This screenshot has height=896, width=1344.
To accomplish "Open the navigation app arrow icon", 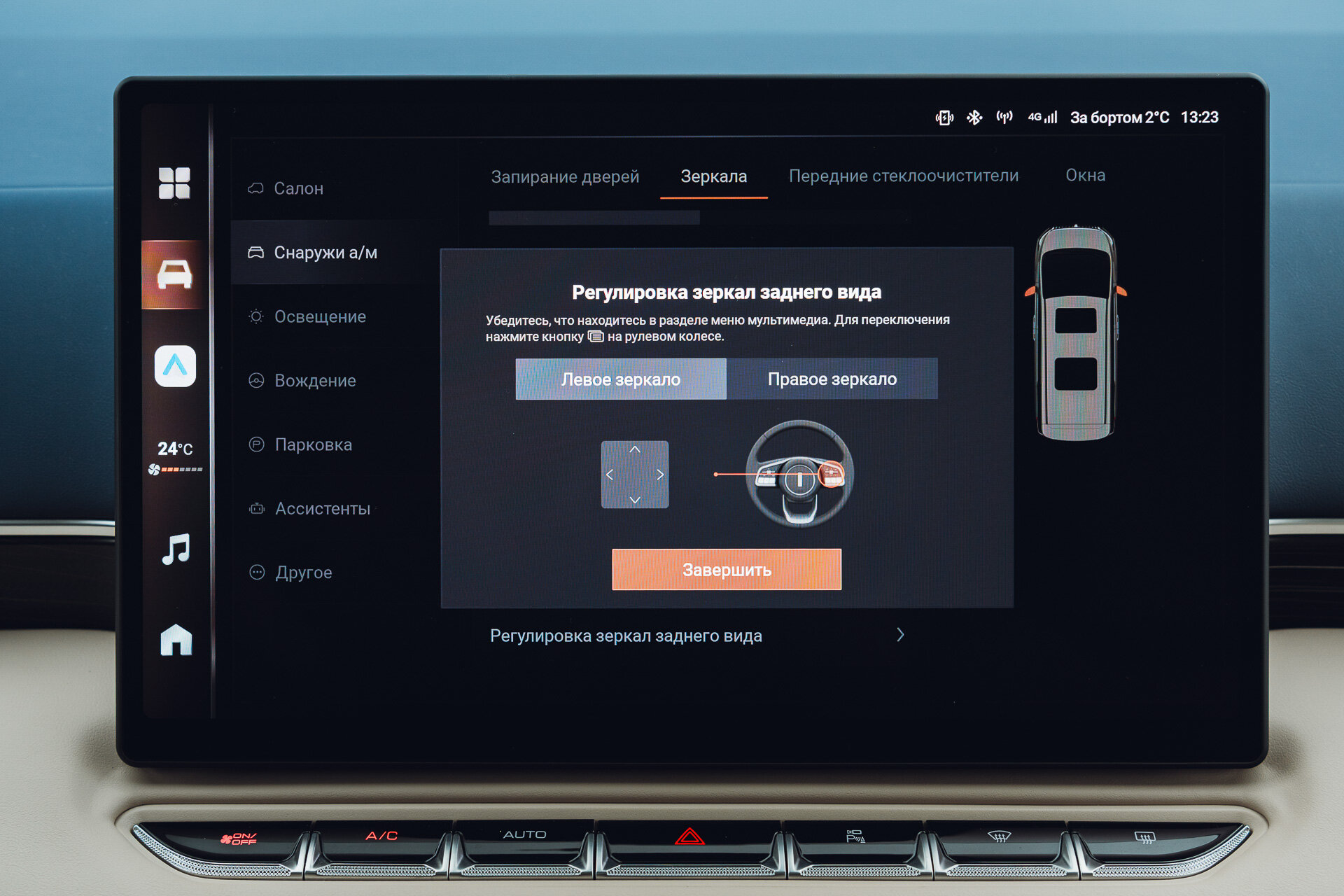I will [x=175, y=366].
